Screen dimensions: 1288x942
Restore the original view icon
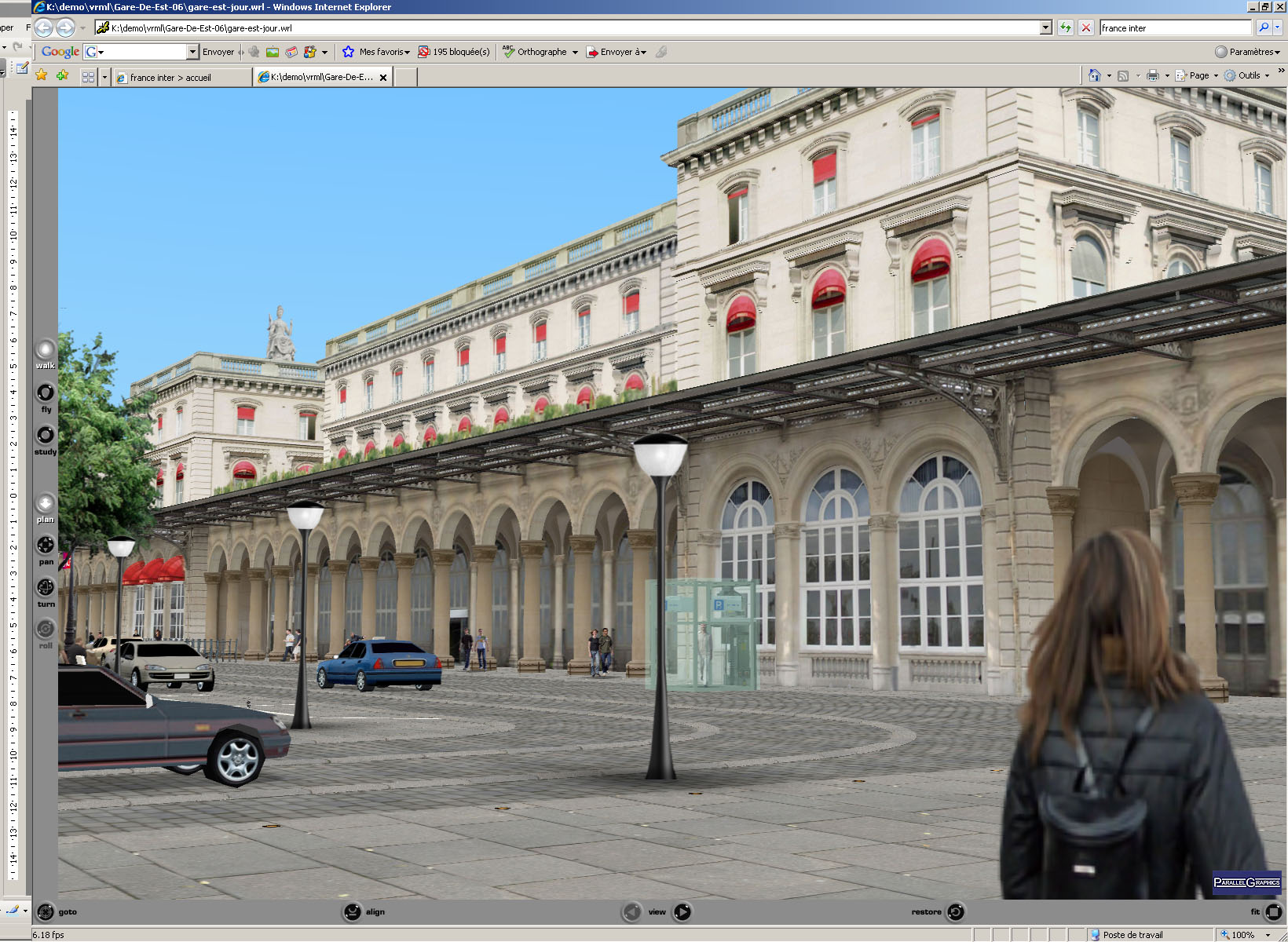(x=955, y=911)
